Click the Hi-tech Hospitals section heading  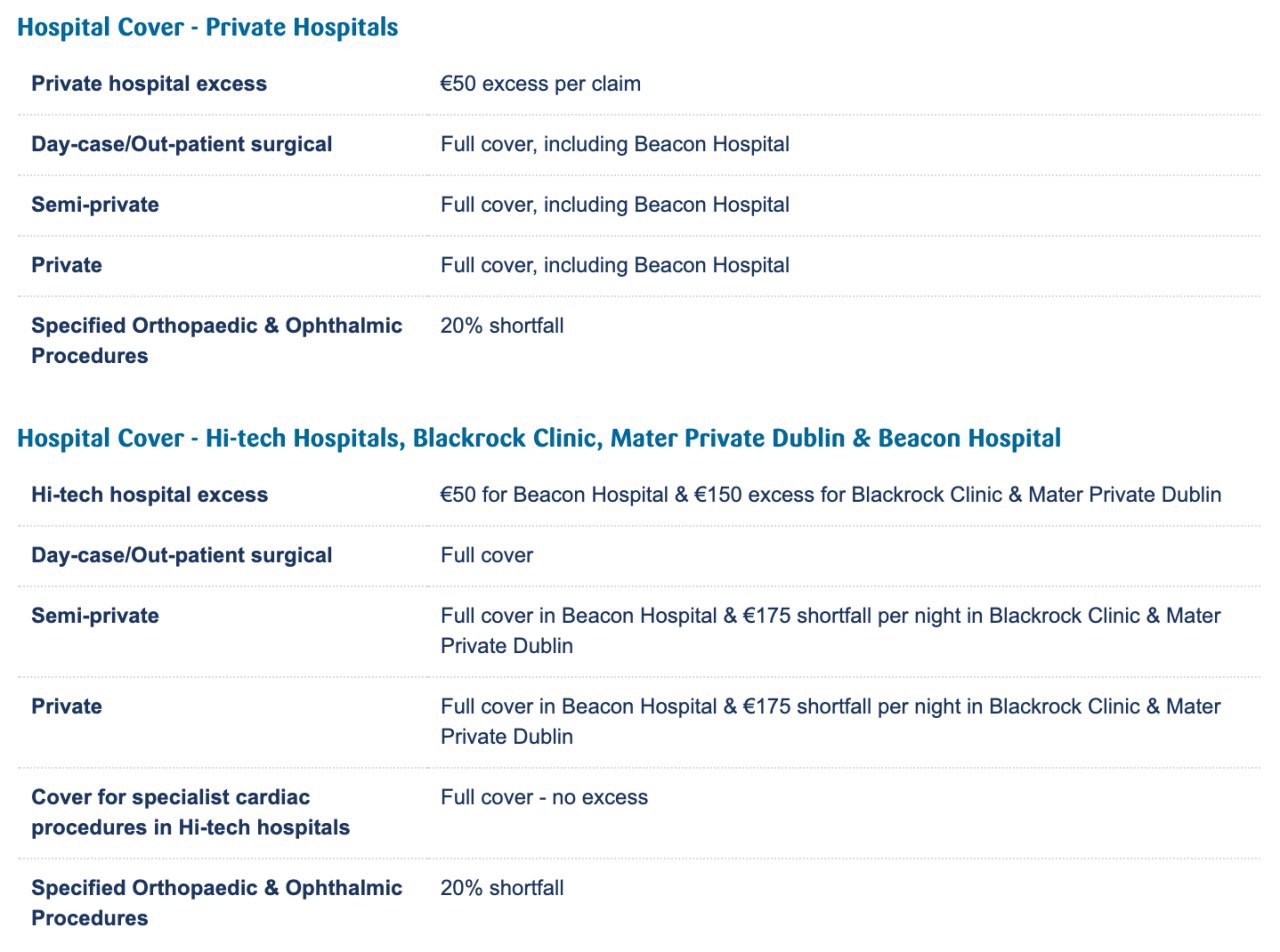click(x=539, y=439)
